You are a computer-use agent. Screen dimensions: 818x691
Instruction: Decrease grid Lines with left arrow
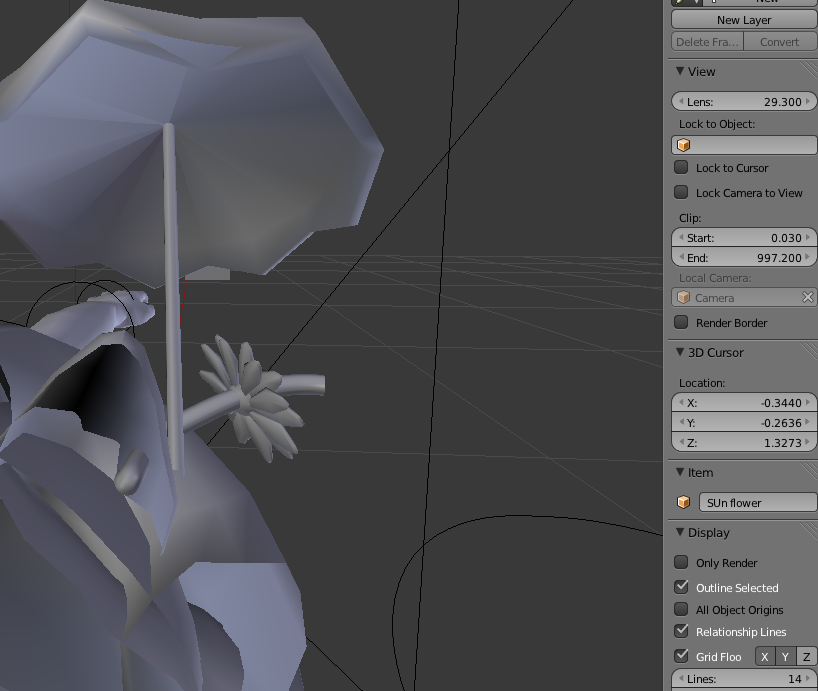click(681, 679)
